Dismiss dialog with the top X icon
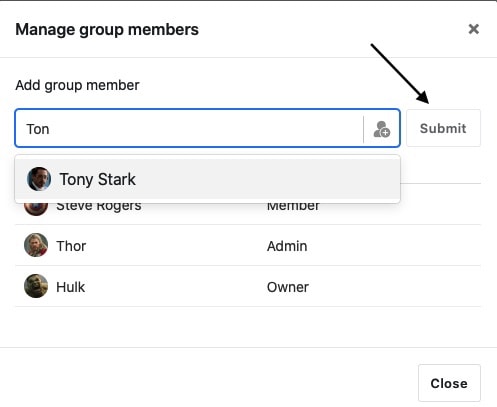Viewport: 497px width, 407px height. point(474,29)
